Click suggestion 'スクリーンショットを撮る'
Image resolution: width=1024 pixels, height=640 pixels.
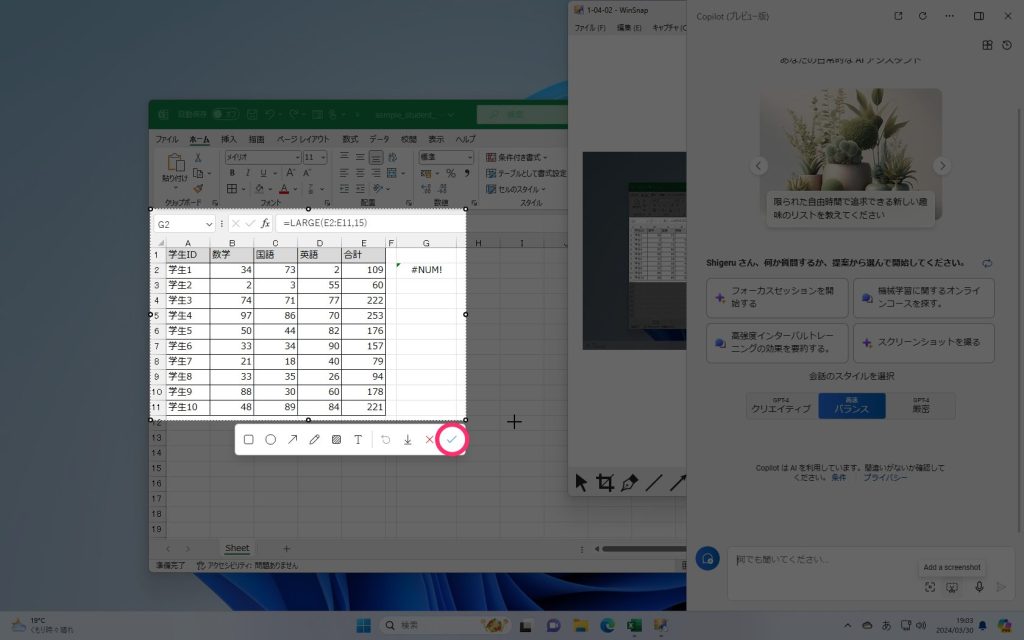(x=923, y=343)
